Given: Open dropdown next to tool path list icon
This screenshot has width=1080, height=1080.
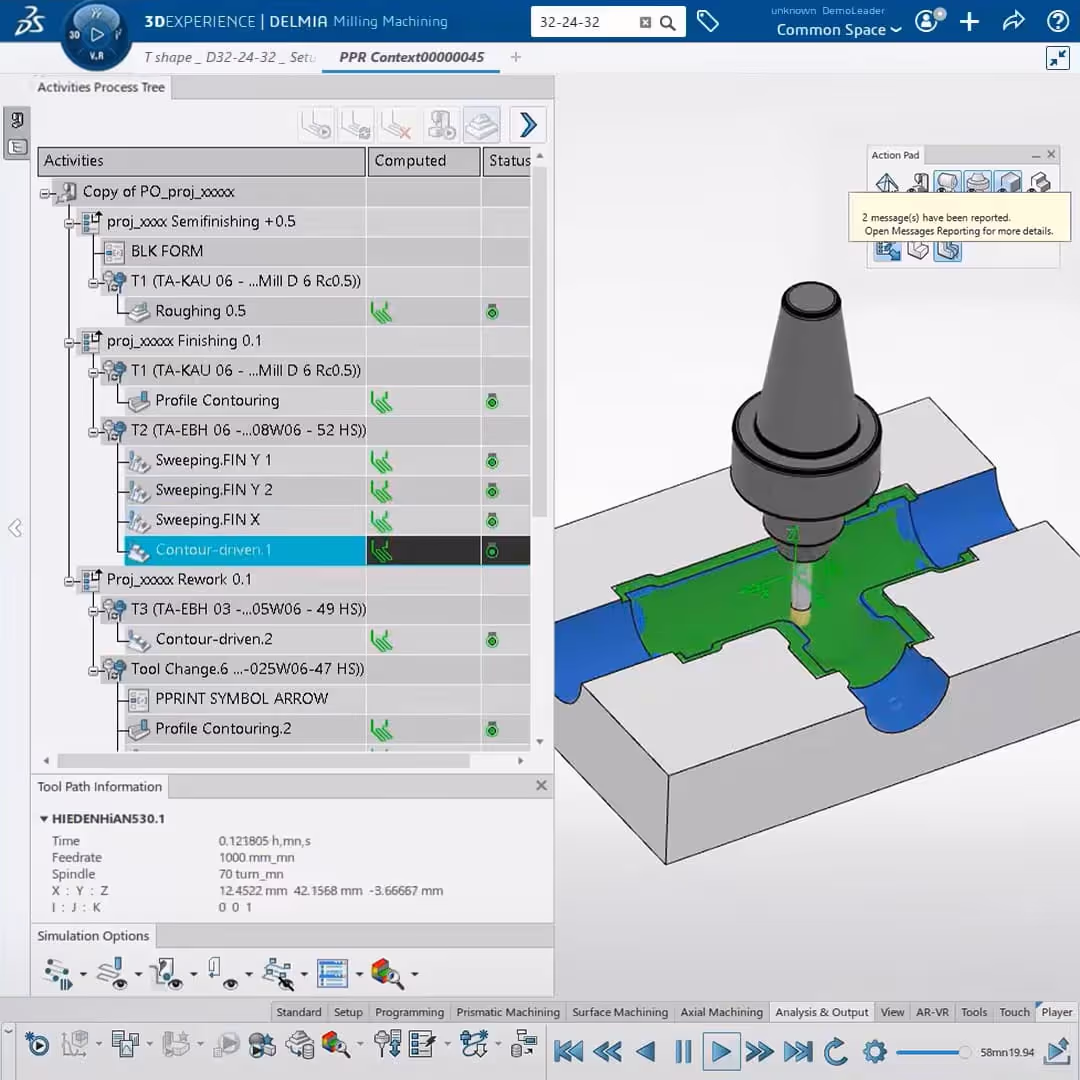Looking at the screenshot, I should click(x=359, y=974).
